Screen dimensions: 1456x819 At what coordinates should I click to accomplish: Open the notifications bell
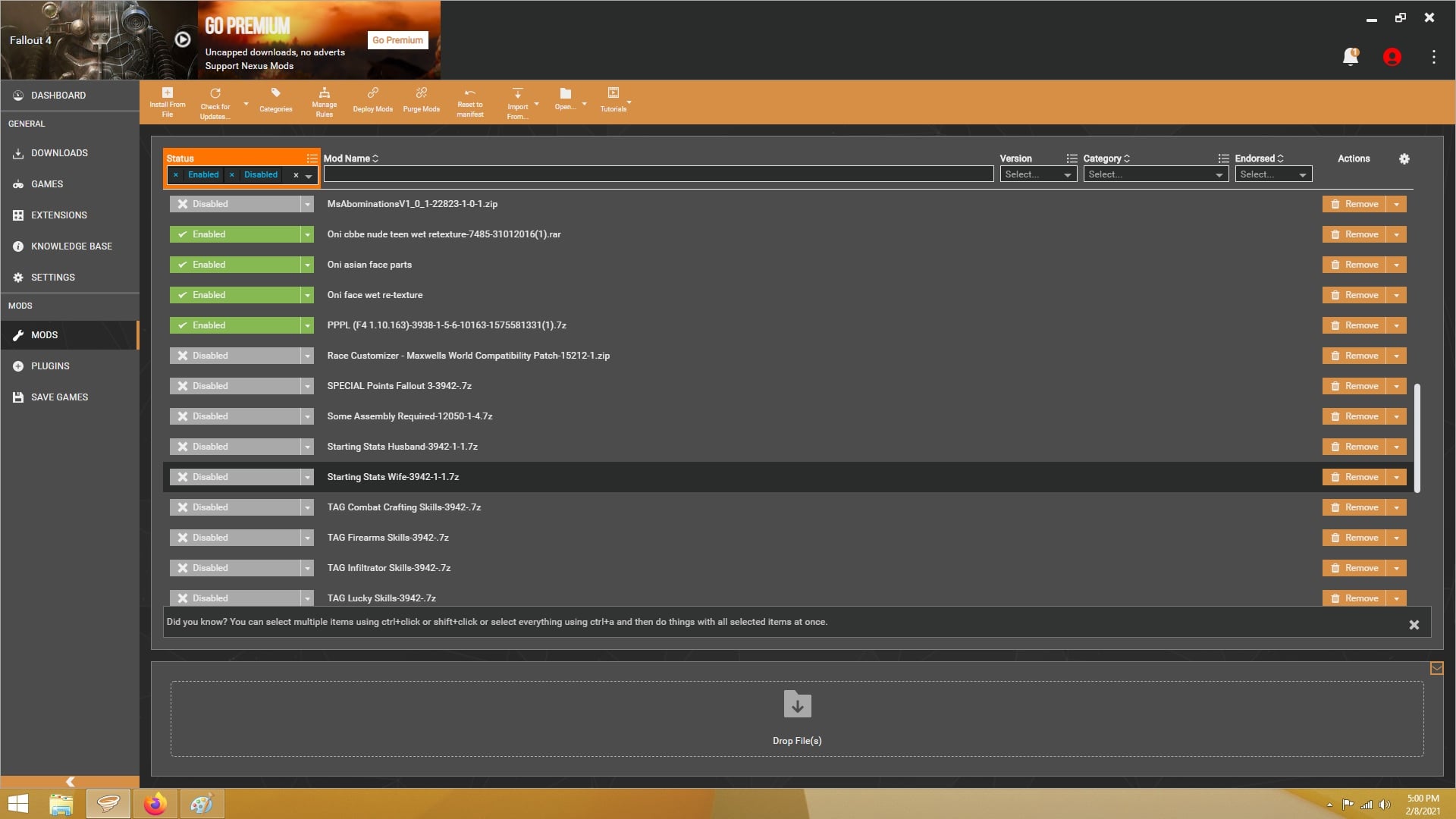tap(1351, 57)
